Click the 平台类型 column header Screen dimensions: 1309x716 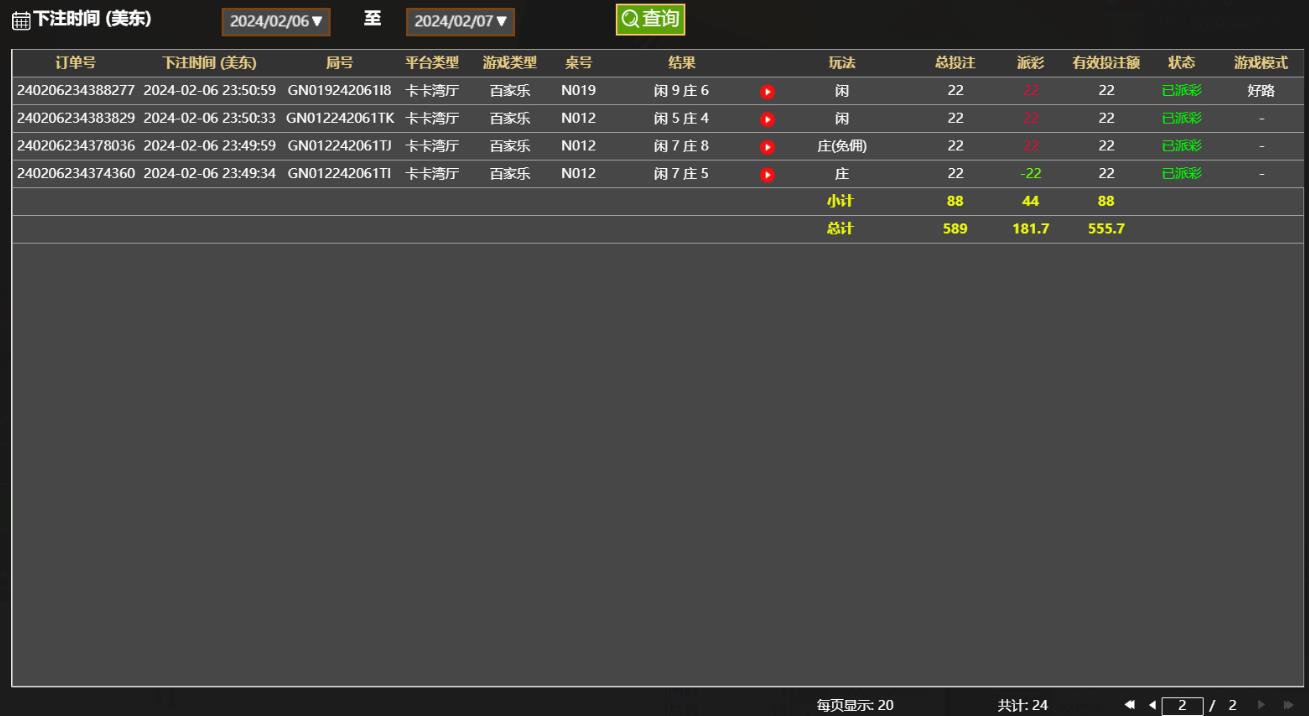[x=432, y=63]
